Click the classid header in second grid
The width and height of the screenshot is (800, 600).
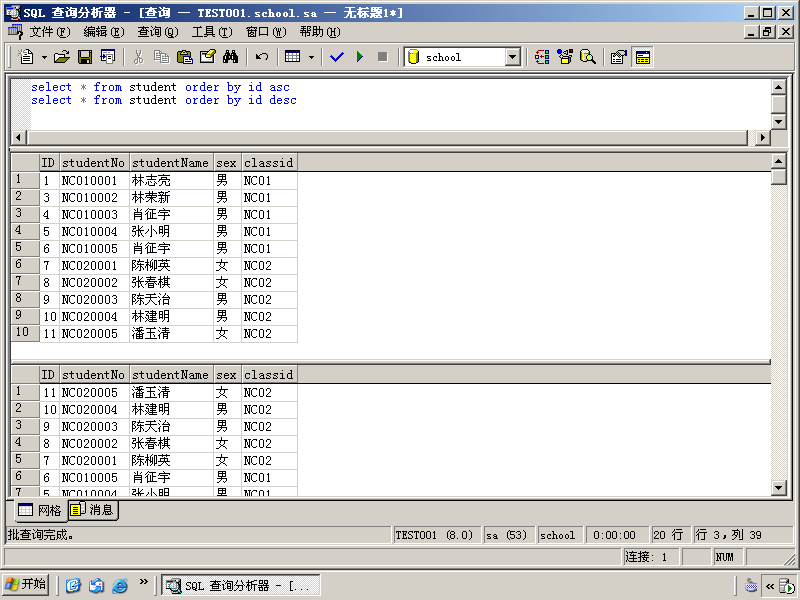coord(269,375)
